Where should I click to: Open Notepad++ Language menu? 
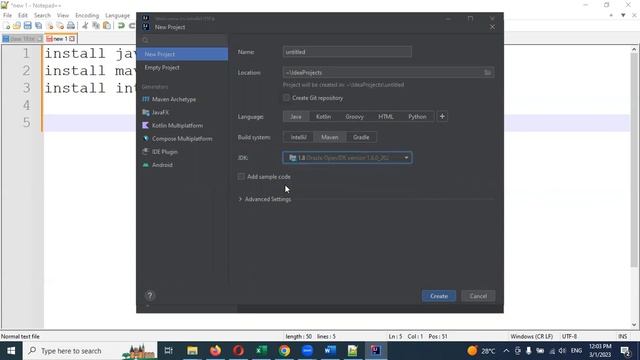(118, 16)
